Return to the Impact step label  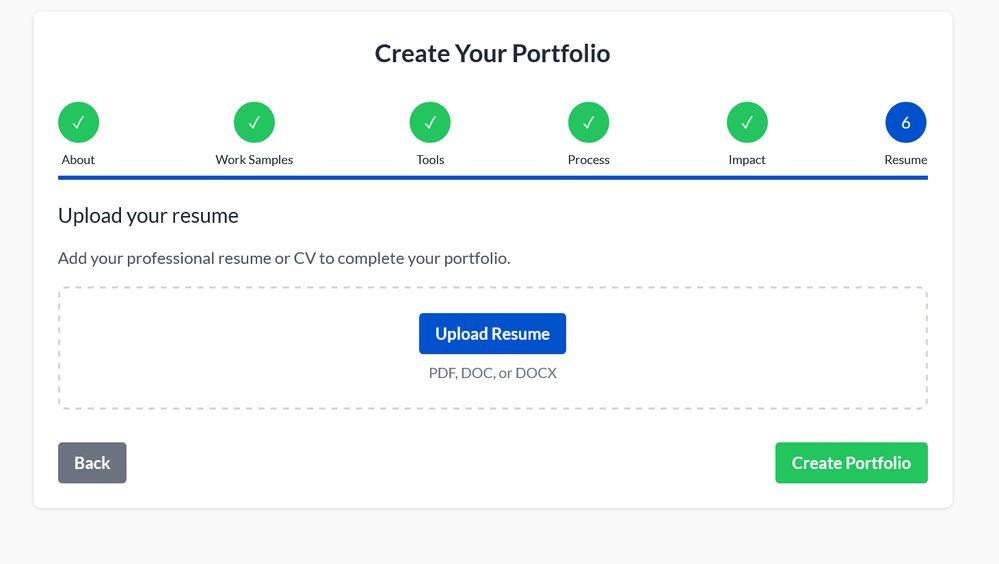pos(747,160)
